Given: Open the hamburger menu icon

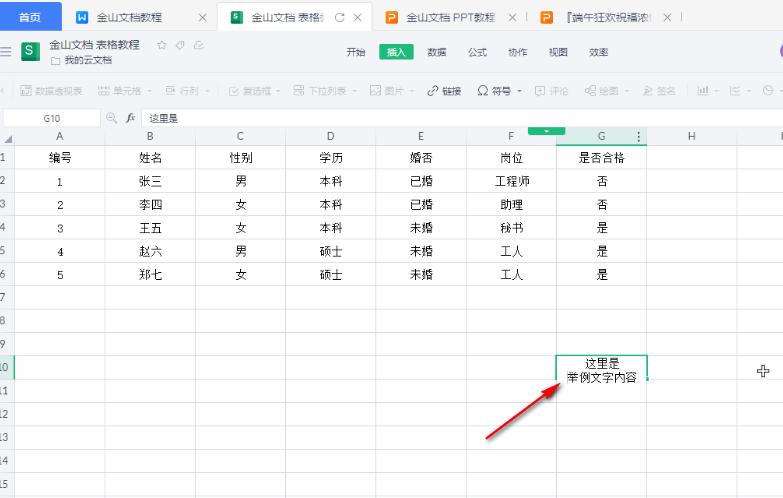Looking at the screenshot, I should tap(6, 51).
